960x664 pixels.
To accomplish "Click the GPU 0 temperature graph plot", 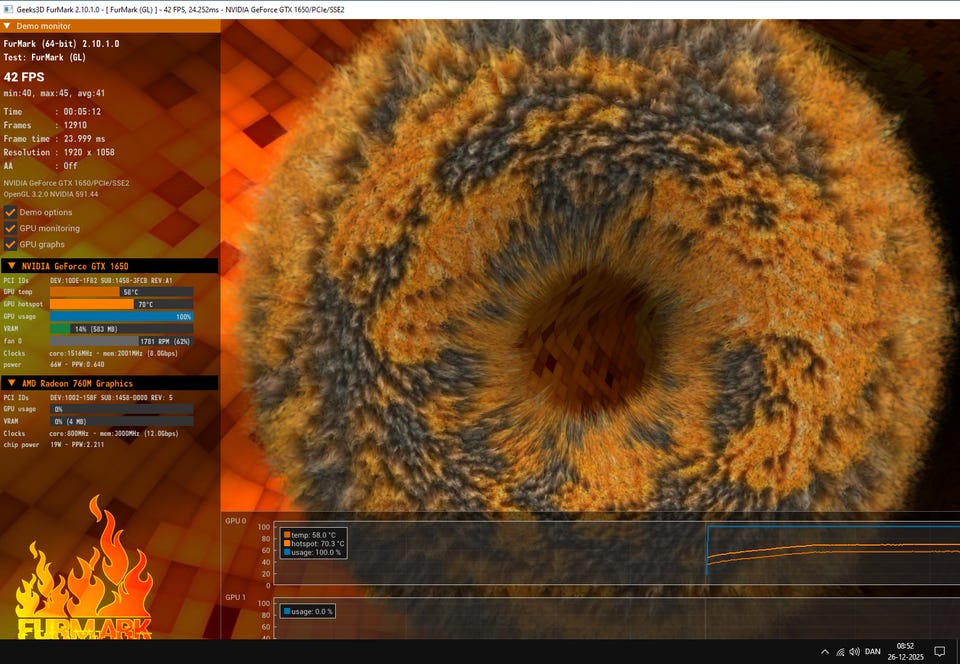I will (617, 553).
